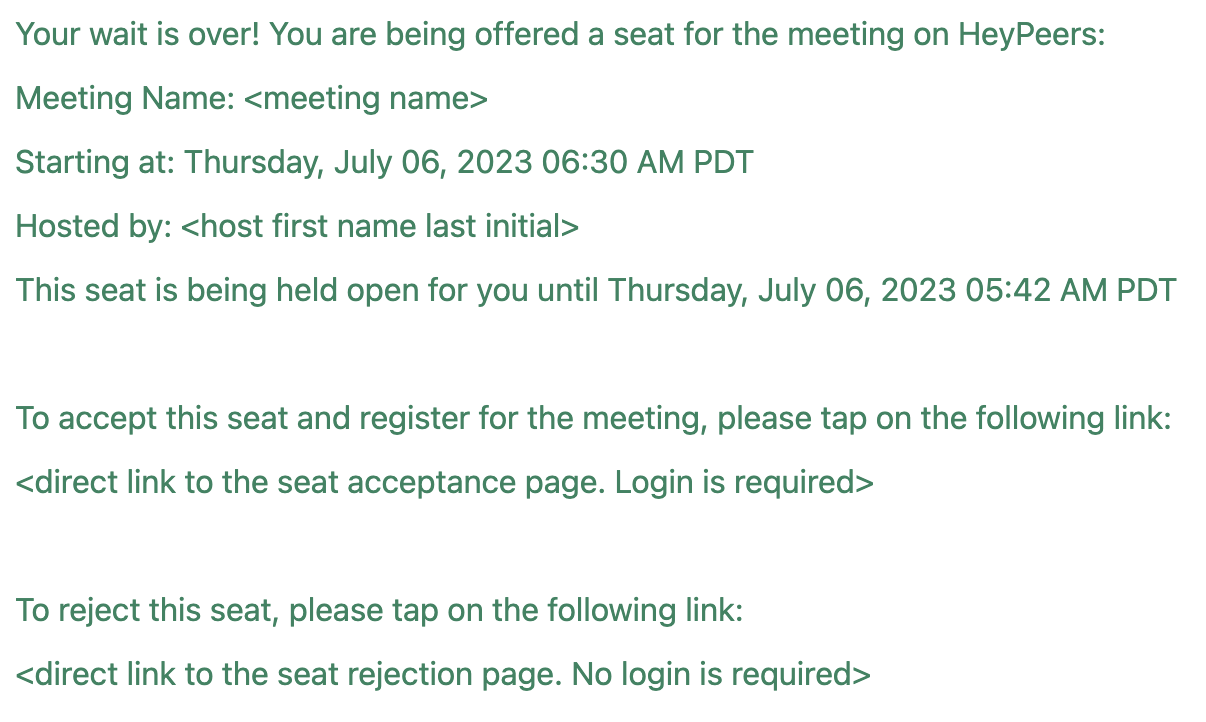Click the "Starting at" date line
The width and height of the screenshot is (1206, 722).
click(385, 162)
